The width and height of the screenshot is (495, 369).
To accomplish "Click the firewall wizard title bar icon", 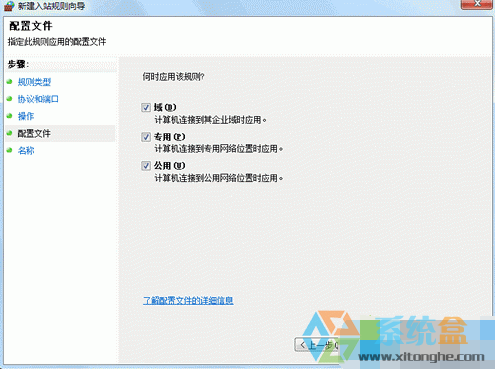I will (9, 6).
